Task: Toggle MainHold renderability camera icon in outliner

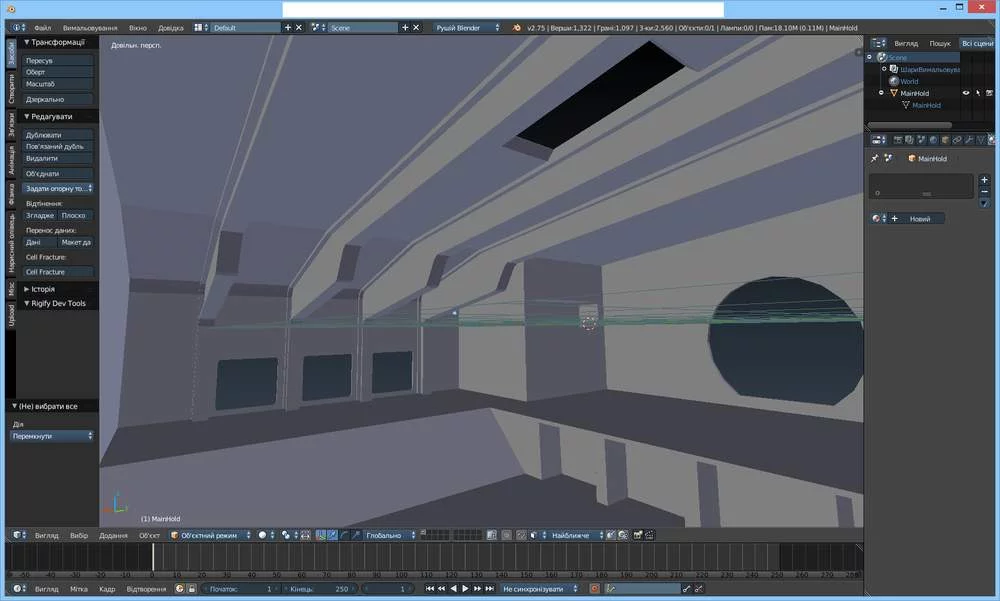Action: click(x=988, y=93)
